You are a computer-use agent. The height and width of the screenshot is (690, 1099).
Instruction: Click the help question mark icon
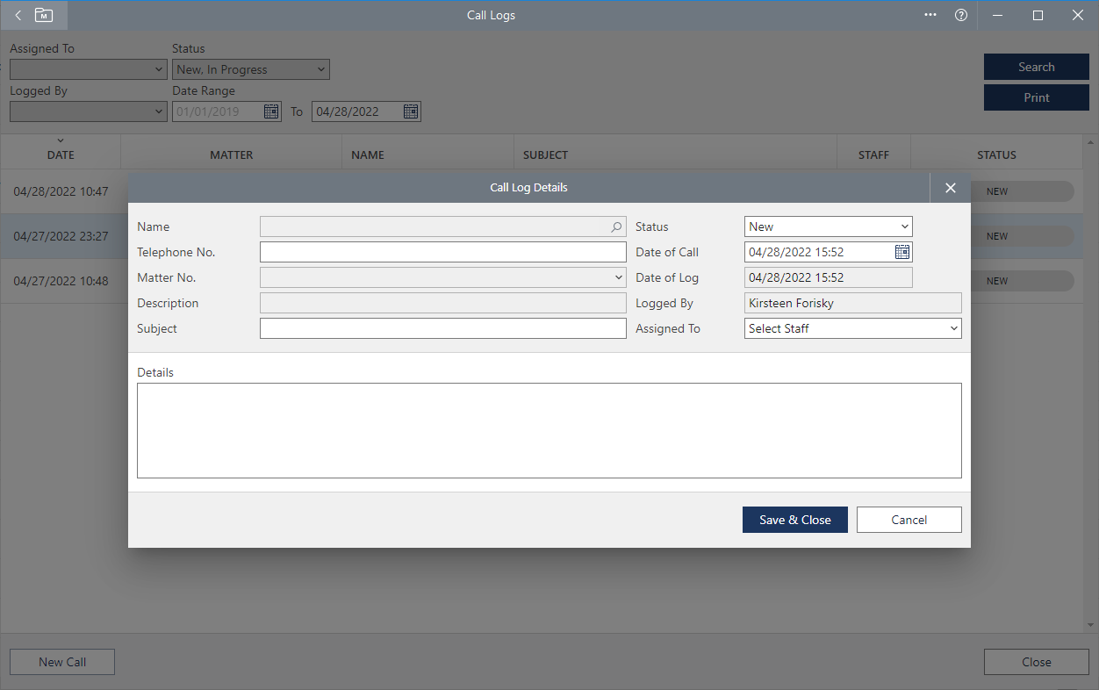961,15
